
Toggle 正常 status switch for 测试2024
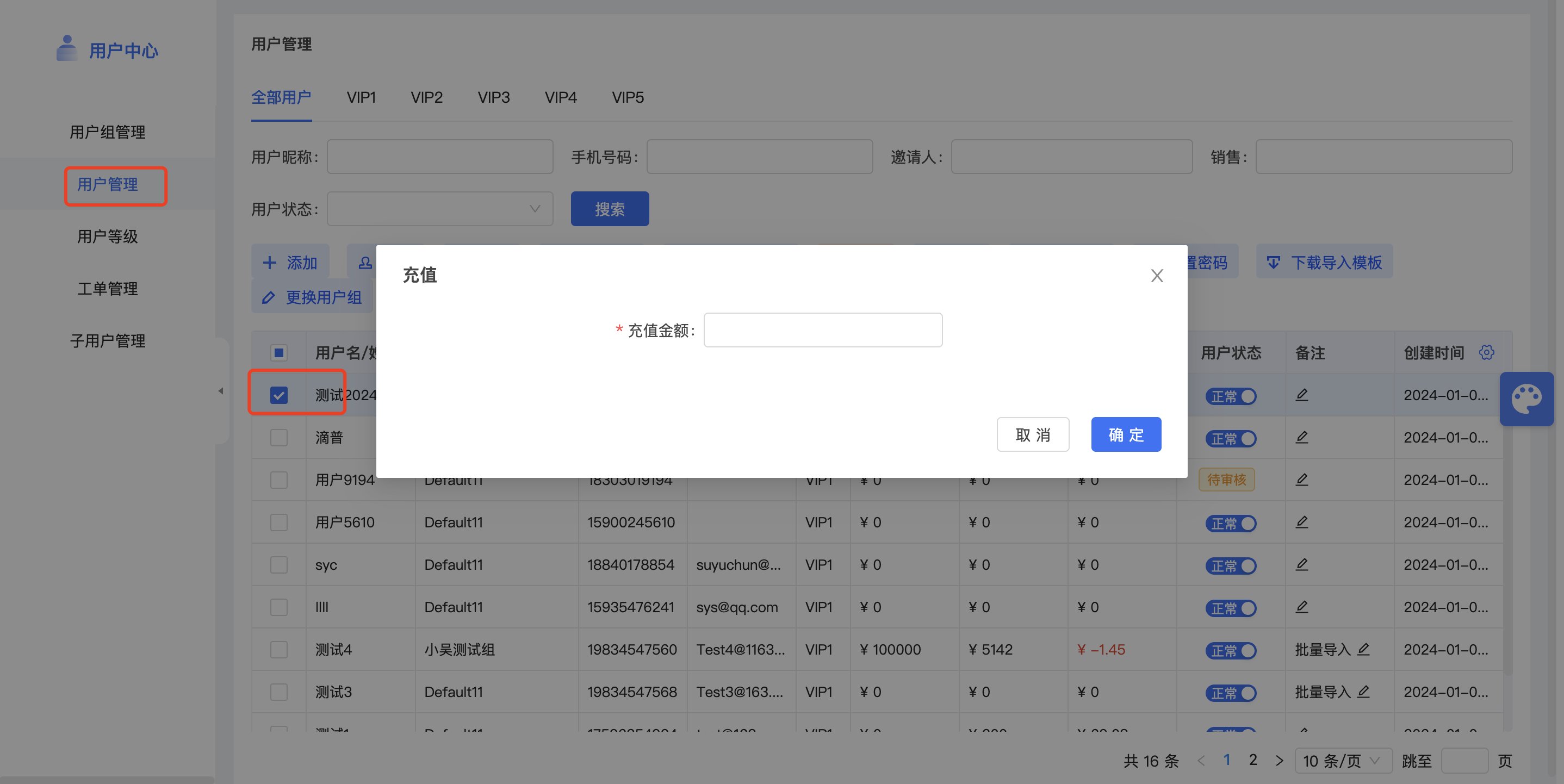click(x=1231, y=396)
